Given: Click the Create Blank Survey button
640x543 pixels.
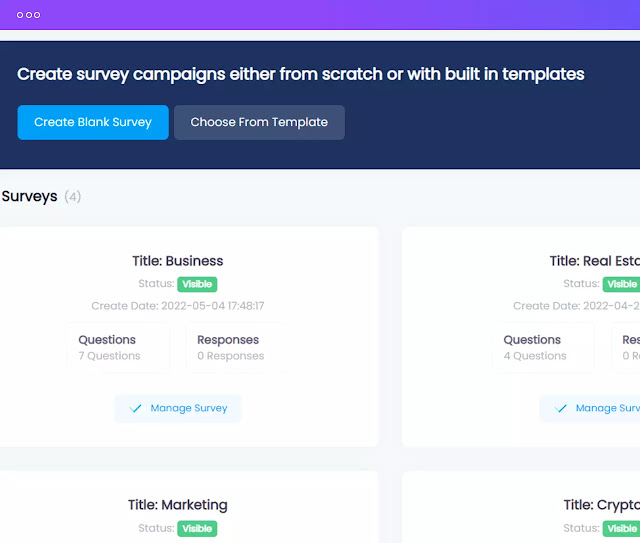Looking at the screenshot, I should click(93, 122).
